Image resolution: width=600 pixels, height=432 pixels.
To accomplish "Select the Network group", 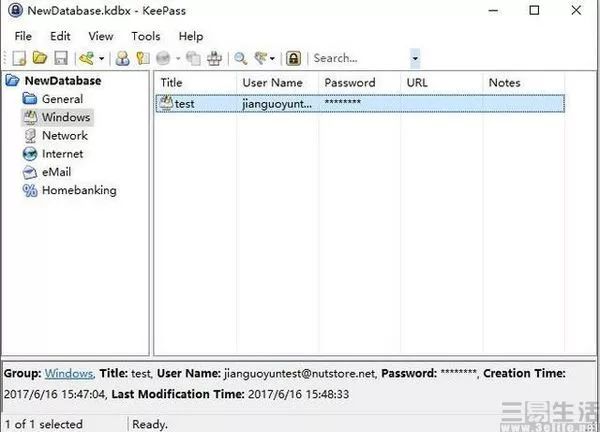I will tap(65, 135).
